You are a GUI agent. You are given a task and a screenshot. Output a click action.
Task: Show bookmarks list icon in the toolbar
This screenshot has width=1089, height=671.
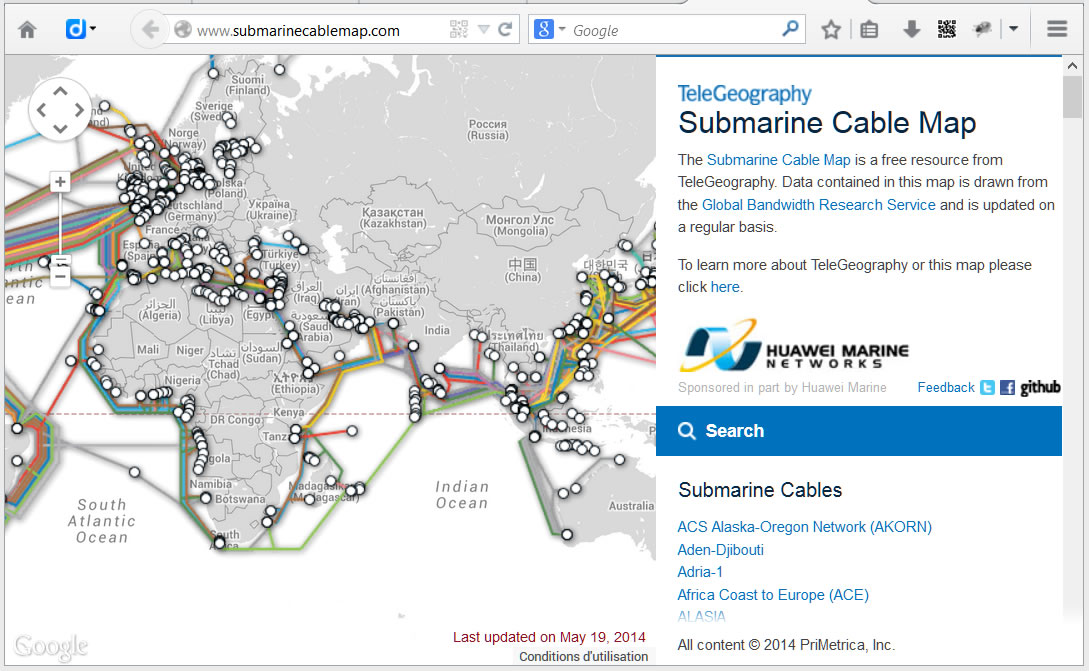869,30
